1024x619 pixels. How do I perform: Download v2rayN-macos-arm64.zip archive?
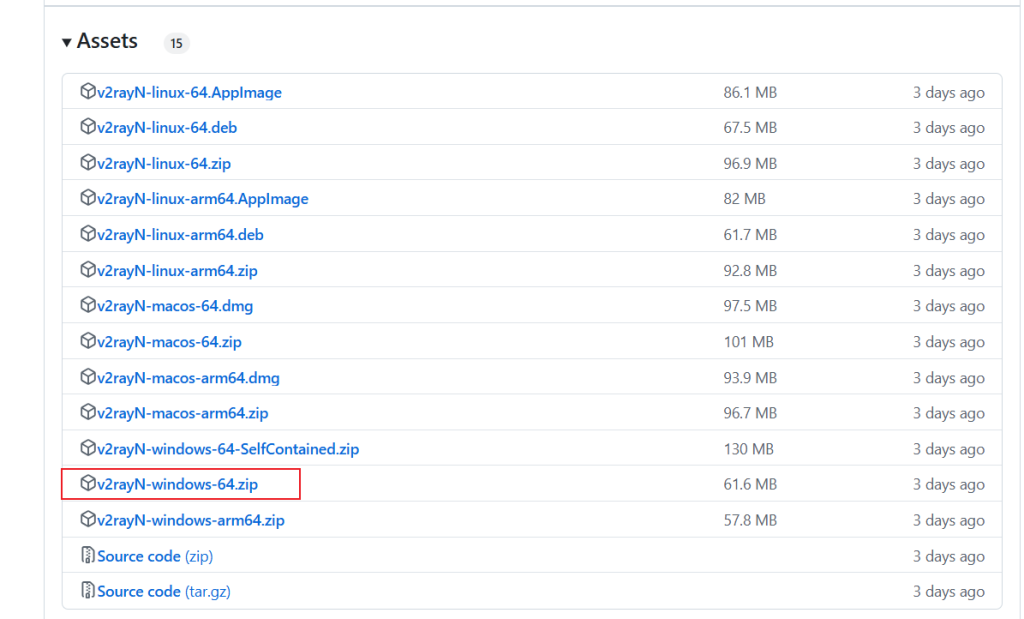click(x=182, y=413)
